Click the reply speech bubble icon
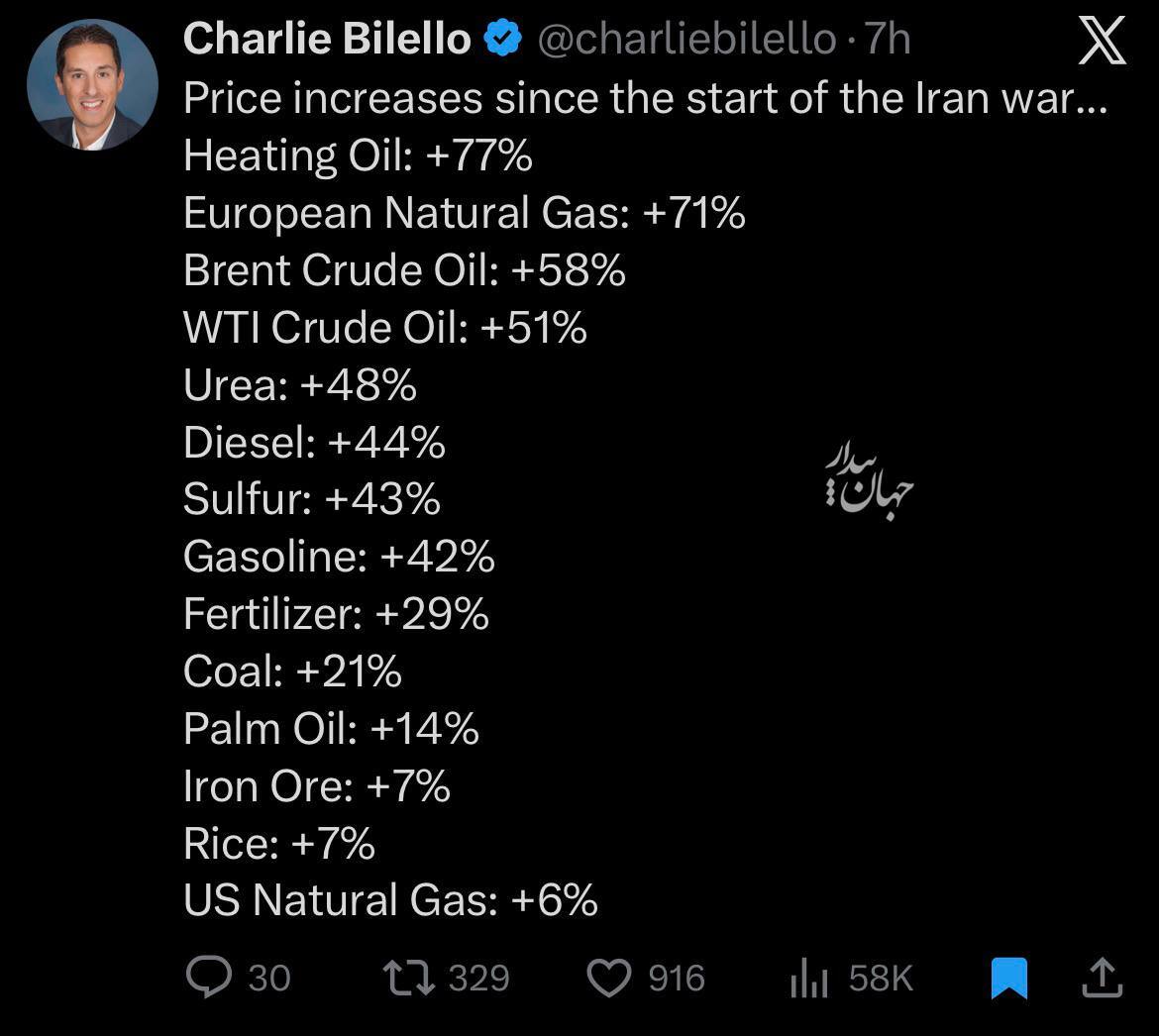Viewport: 1159px width, 1036px height. 207,979
